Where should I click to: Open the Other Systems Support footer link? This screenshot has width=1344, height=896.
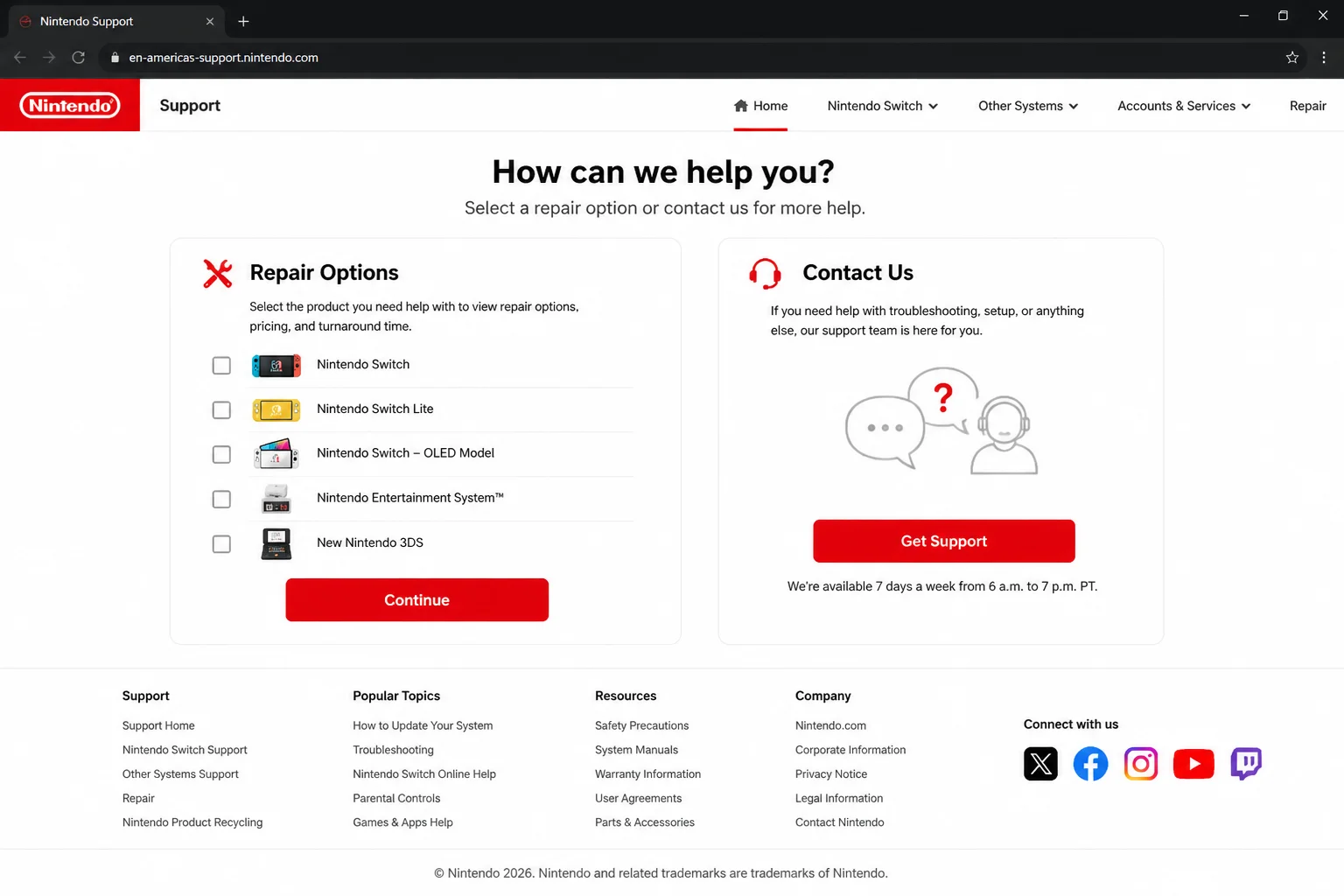coord(180,774)
